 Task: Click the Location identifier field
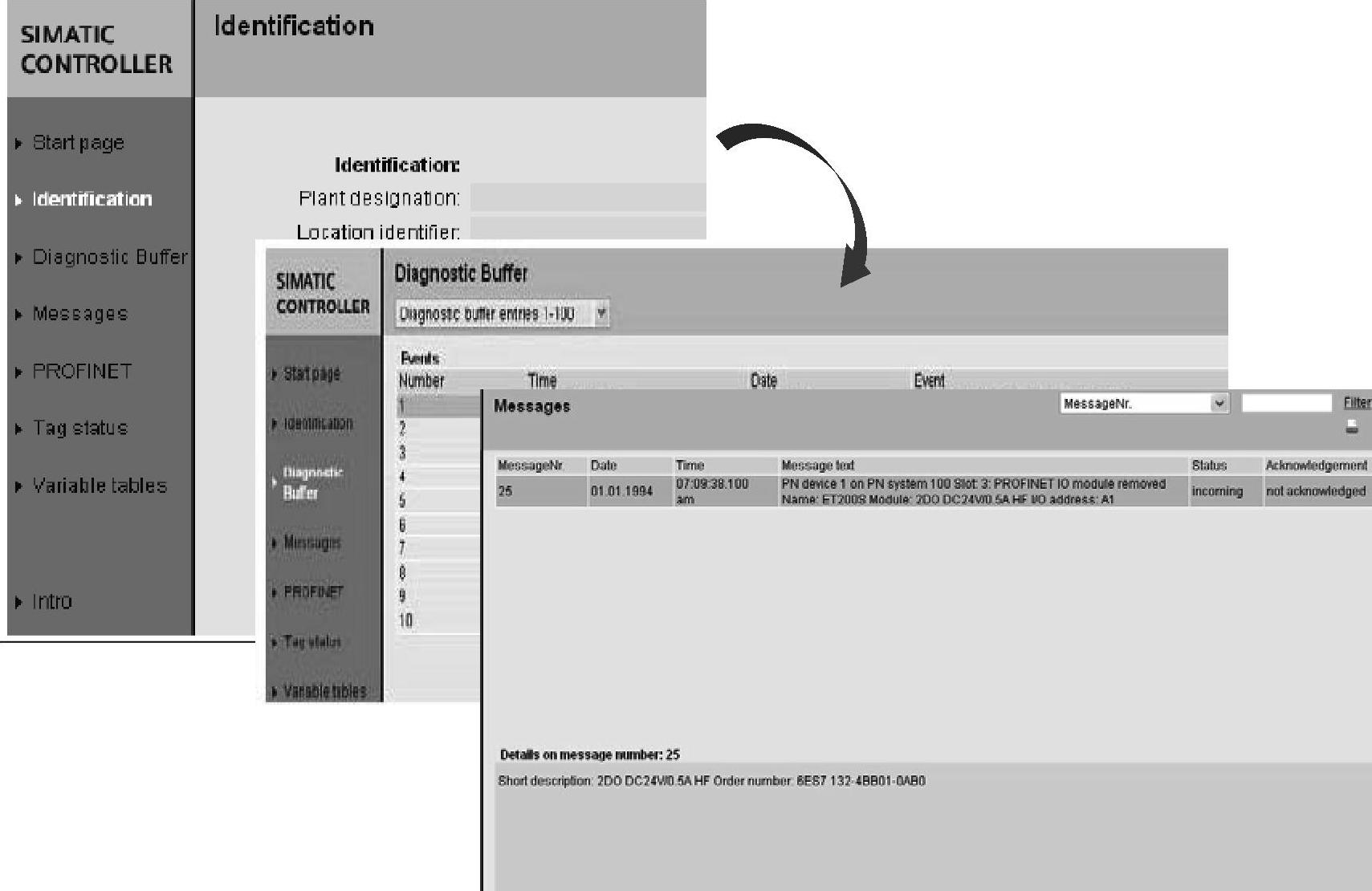588,229
